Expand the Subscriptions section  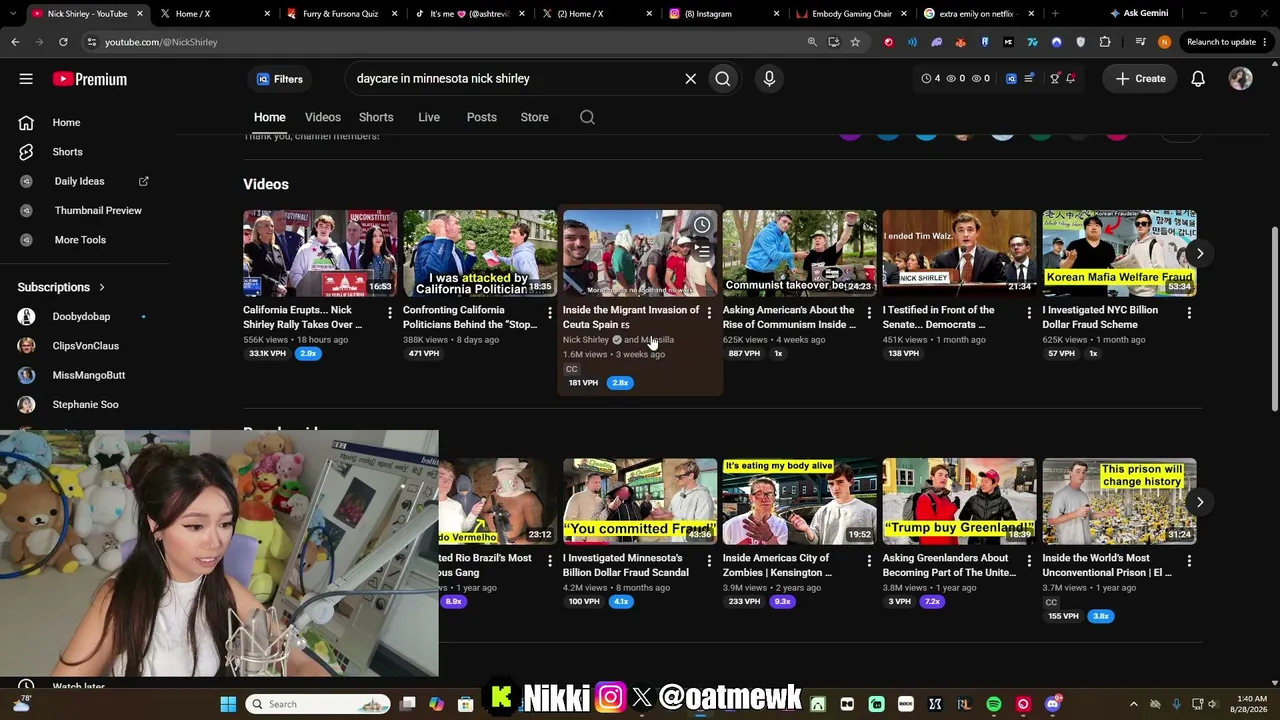click(x=61, y=287)
